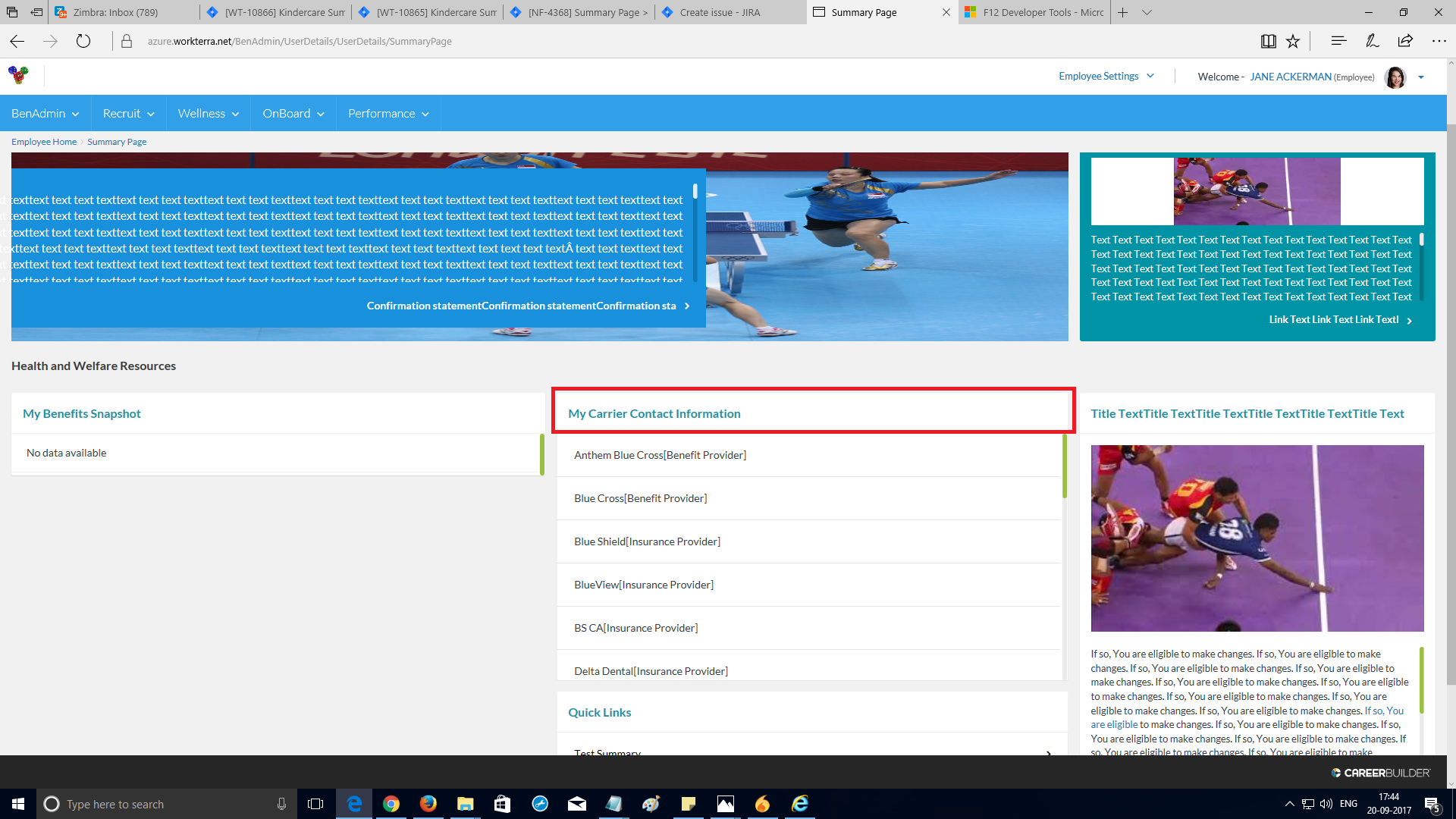
Task: Add page to favorites star icon
Action: pos(1293,42)
